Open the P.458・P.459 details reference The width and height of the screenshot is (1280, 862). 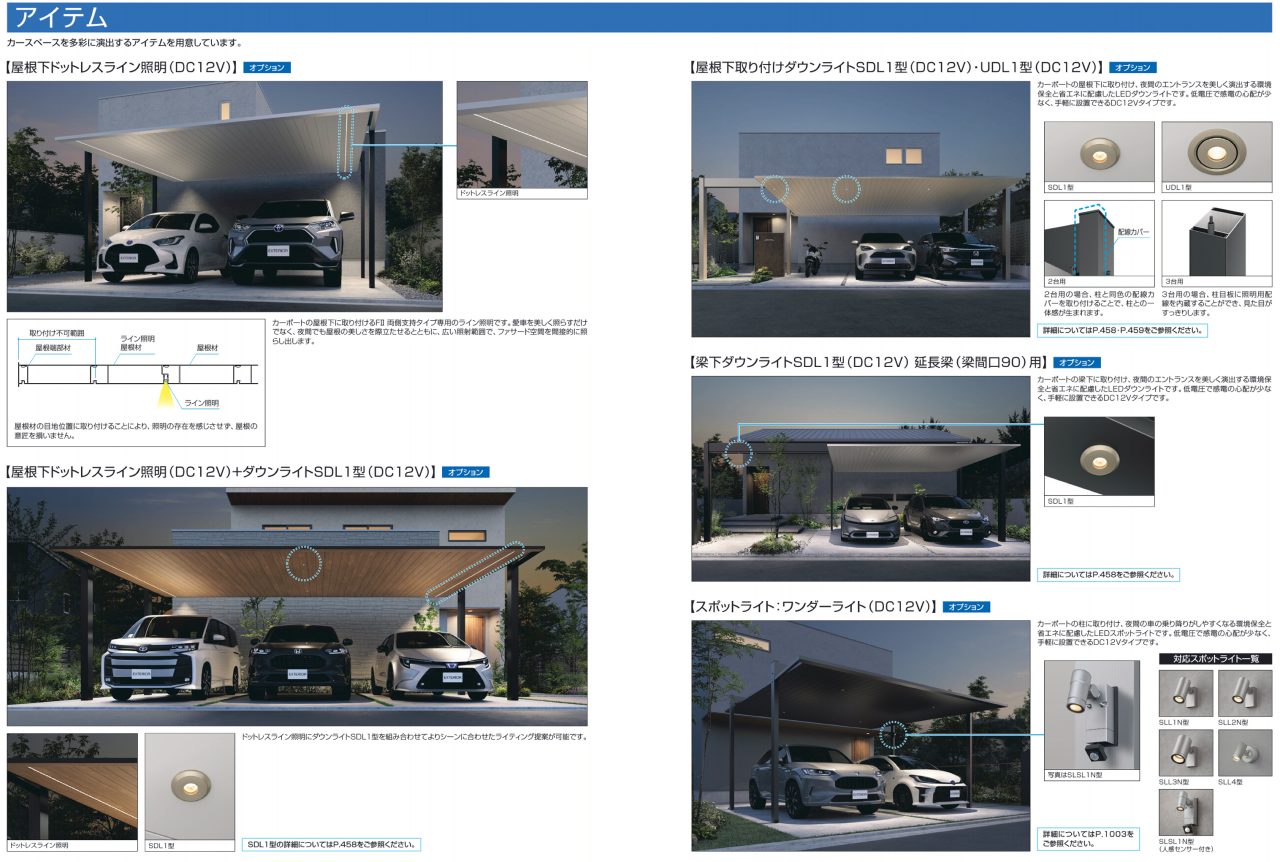click(1122, 330)
